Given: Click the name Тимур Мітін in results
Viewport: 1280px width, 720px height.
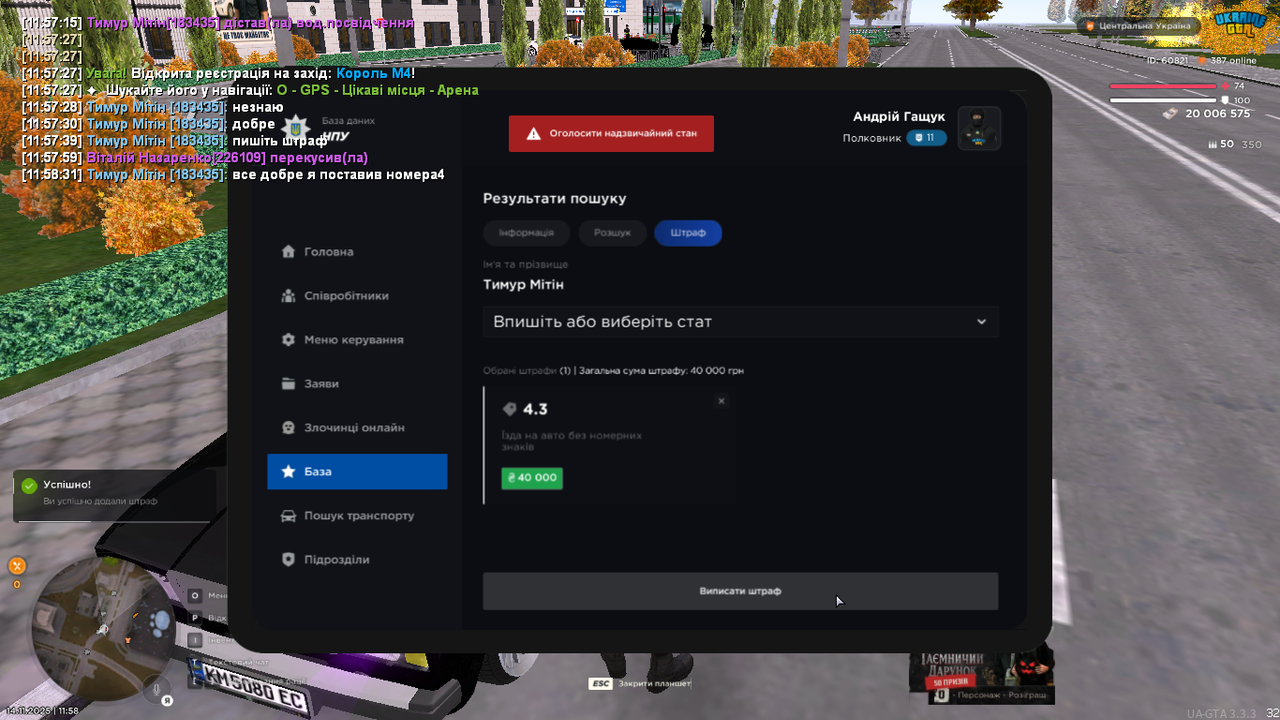Looking at the screenshot, I should click(x=523, y=285).
